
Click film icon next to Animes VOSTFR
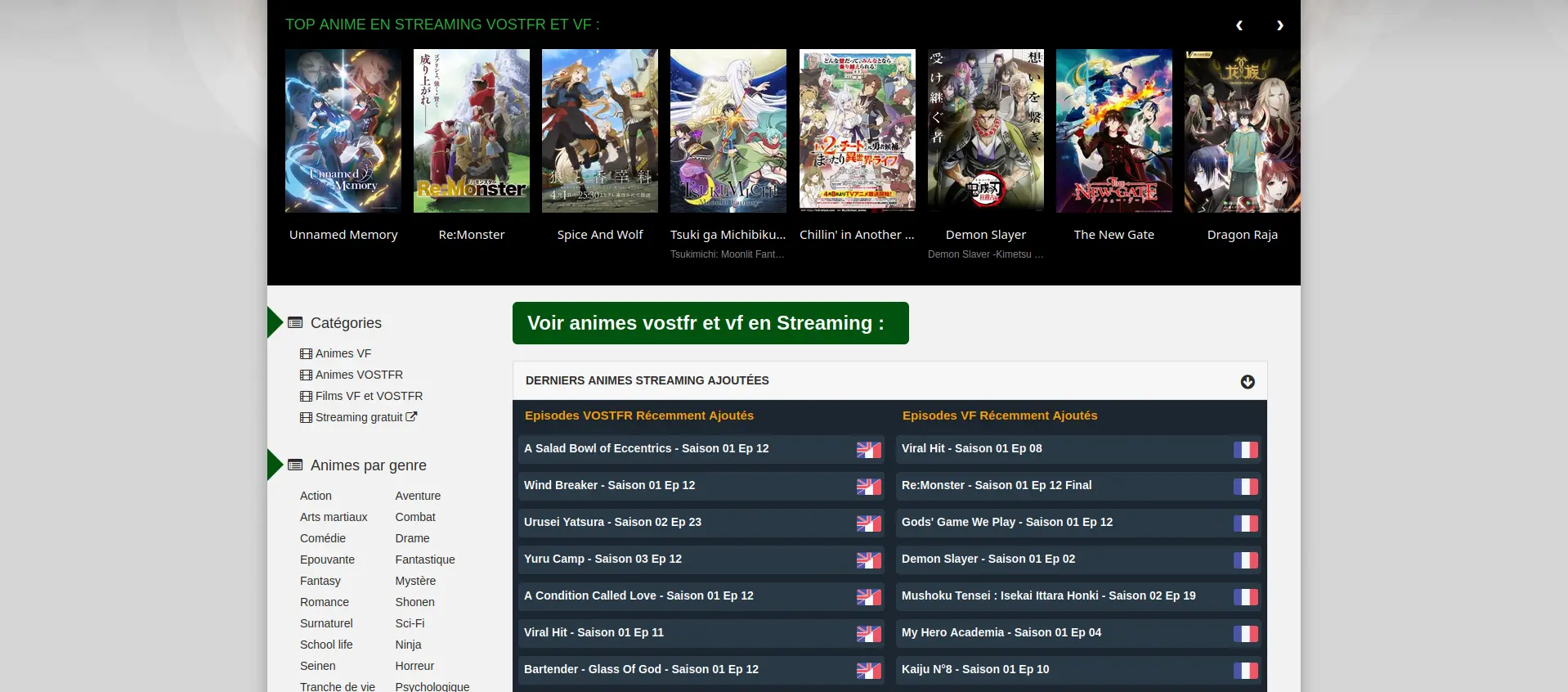[x=306, y=375]
